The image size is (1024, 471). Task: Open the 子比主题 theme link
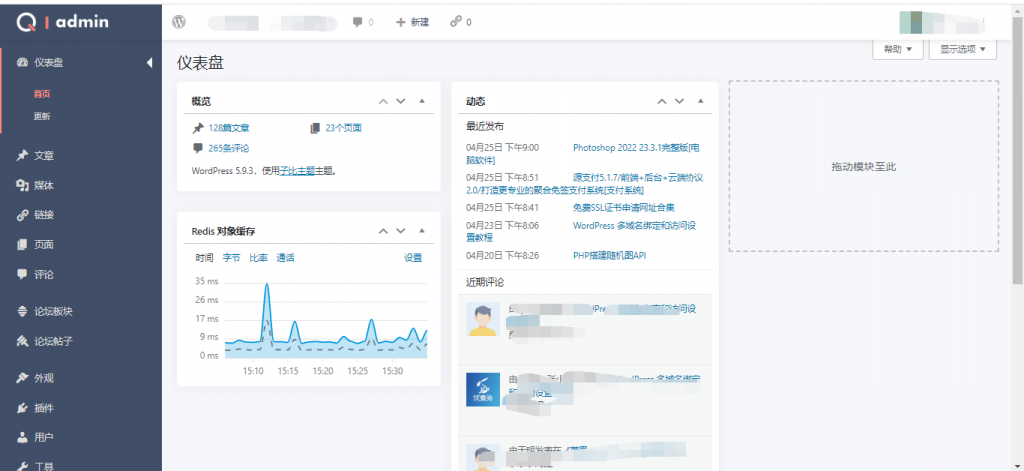(297, 171)
